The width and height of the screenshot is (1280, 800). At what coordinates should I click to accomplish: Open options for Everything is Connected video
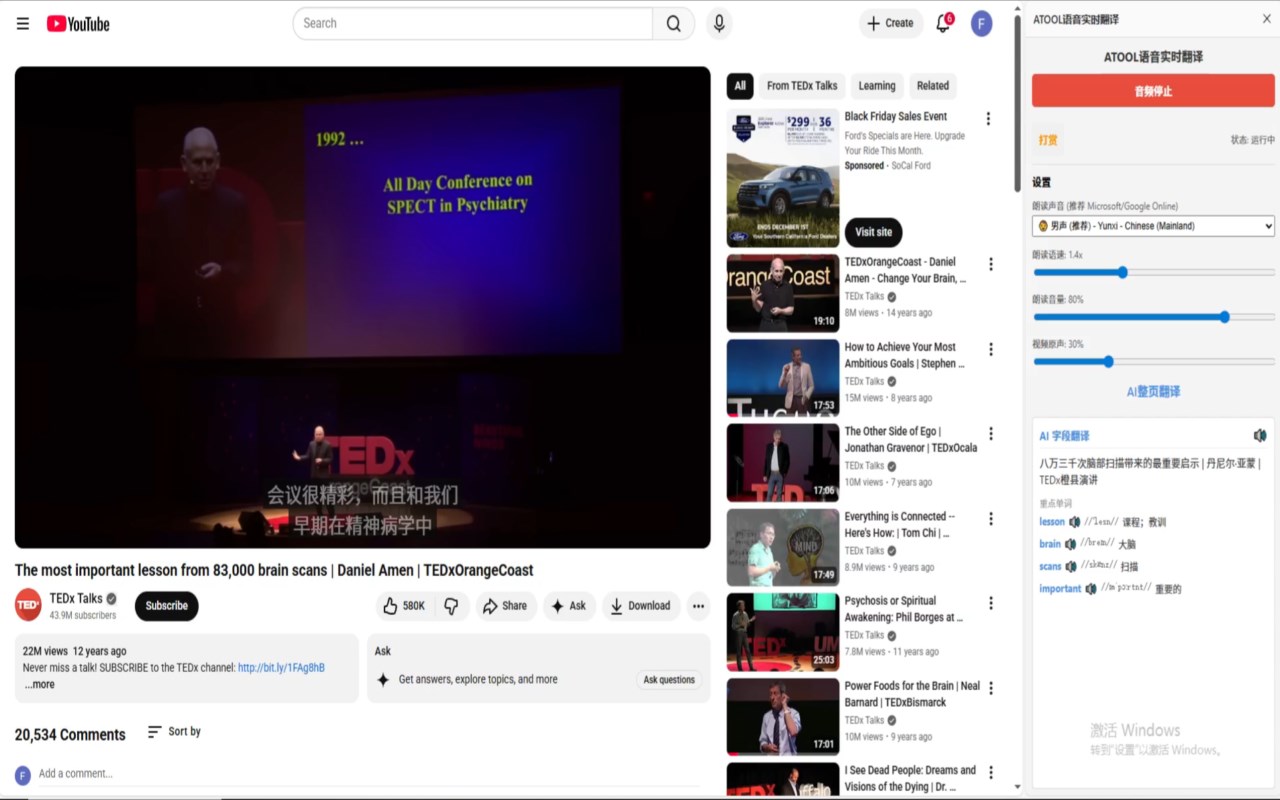991,519
